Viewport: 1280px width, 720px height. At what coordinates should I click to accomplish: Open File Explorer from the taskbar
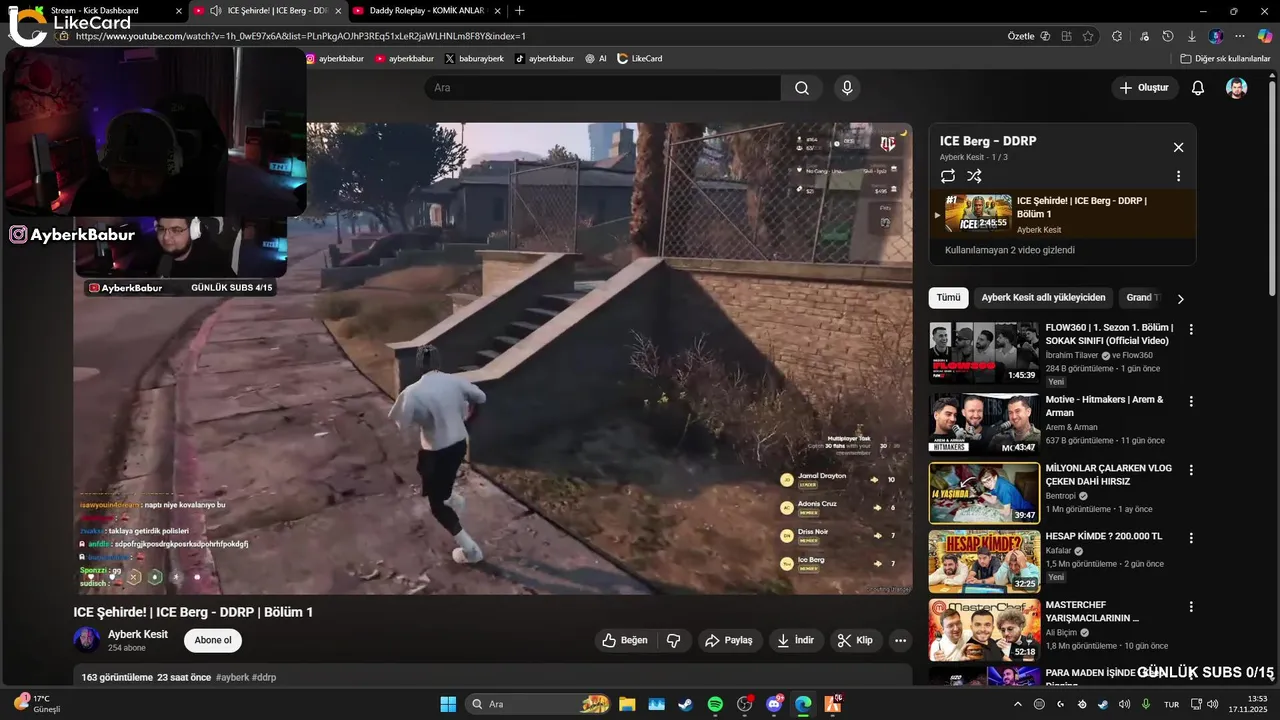(x=627, y=704)
